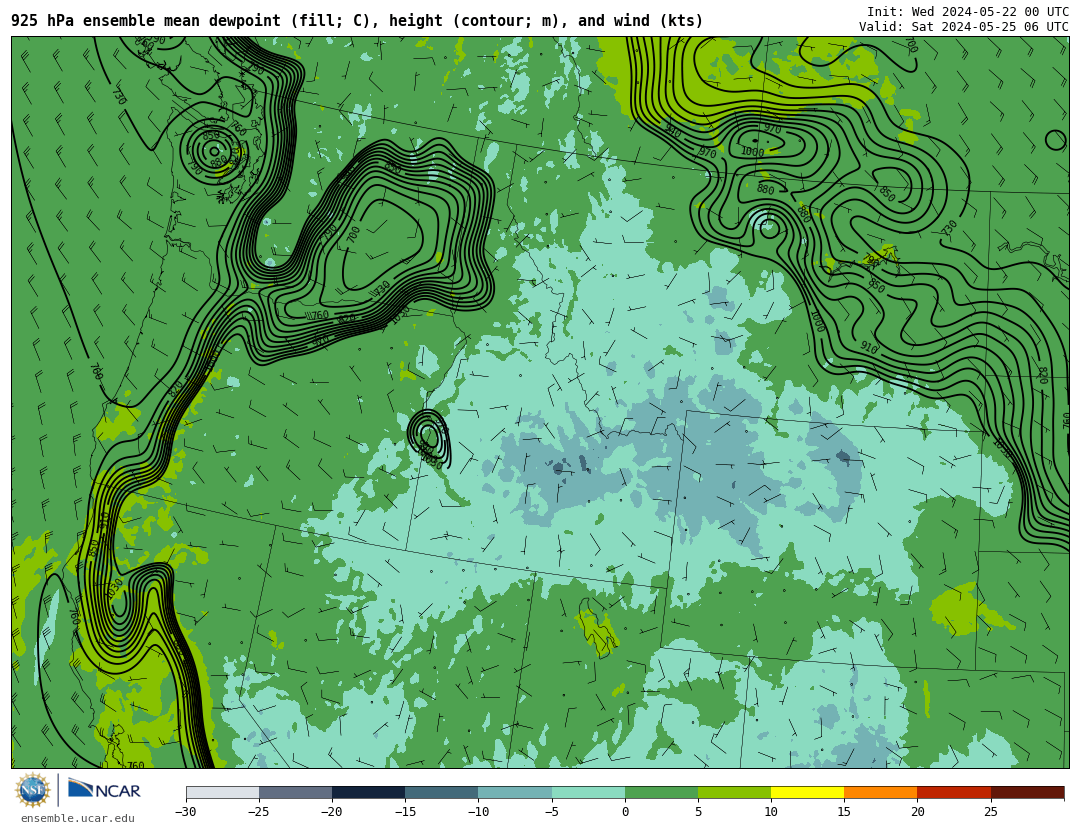Click the plot title text
Viewport: 1080px width, 831px height.
coord(357,21)
